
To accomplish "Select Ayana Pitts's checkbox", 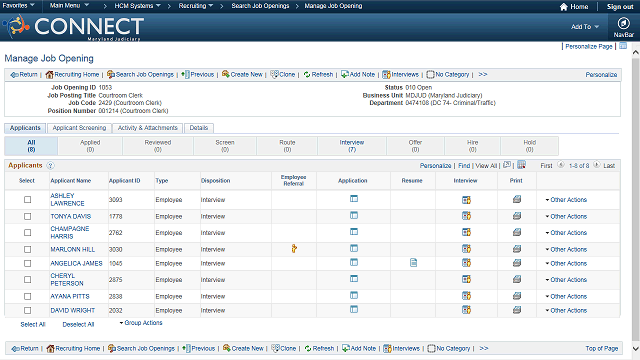I will point(27,296).
